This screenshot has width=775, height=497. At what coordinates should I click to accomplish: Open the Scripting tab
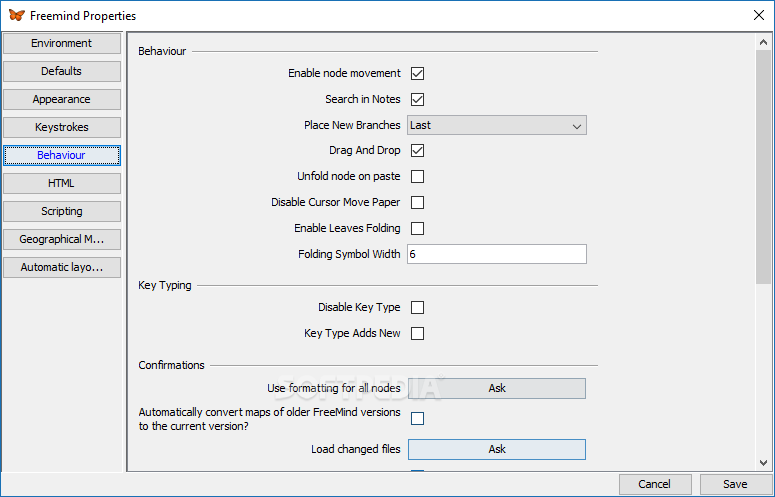click(62, 211)
